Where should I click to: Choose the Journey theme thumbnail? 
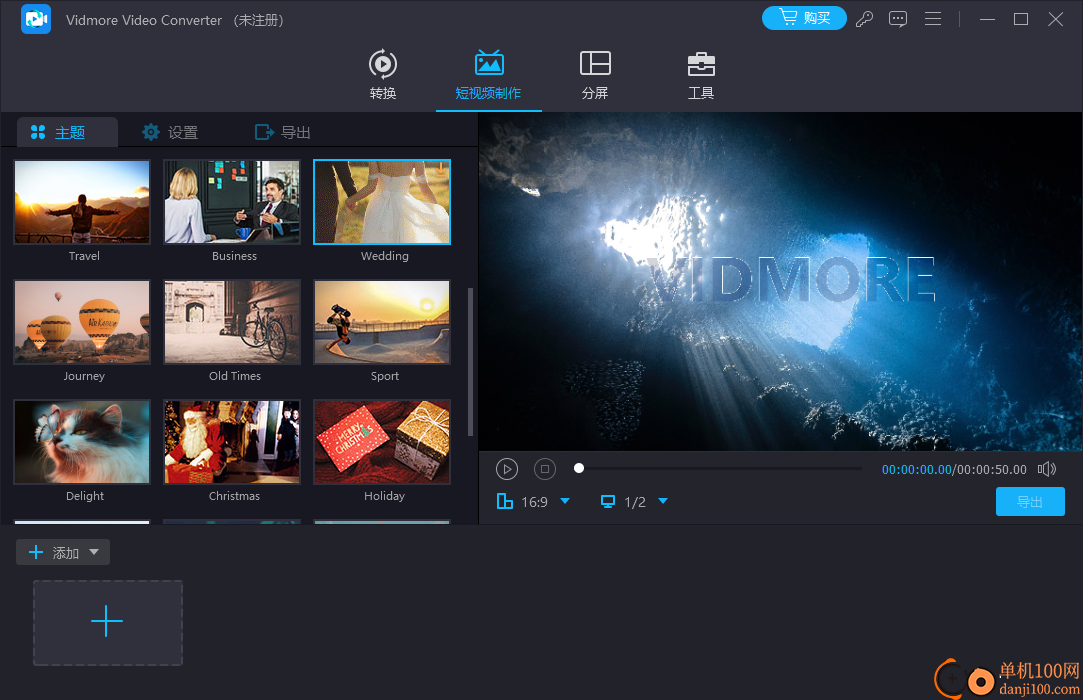[82, 322]
